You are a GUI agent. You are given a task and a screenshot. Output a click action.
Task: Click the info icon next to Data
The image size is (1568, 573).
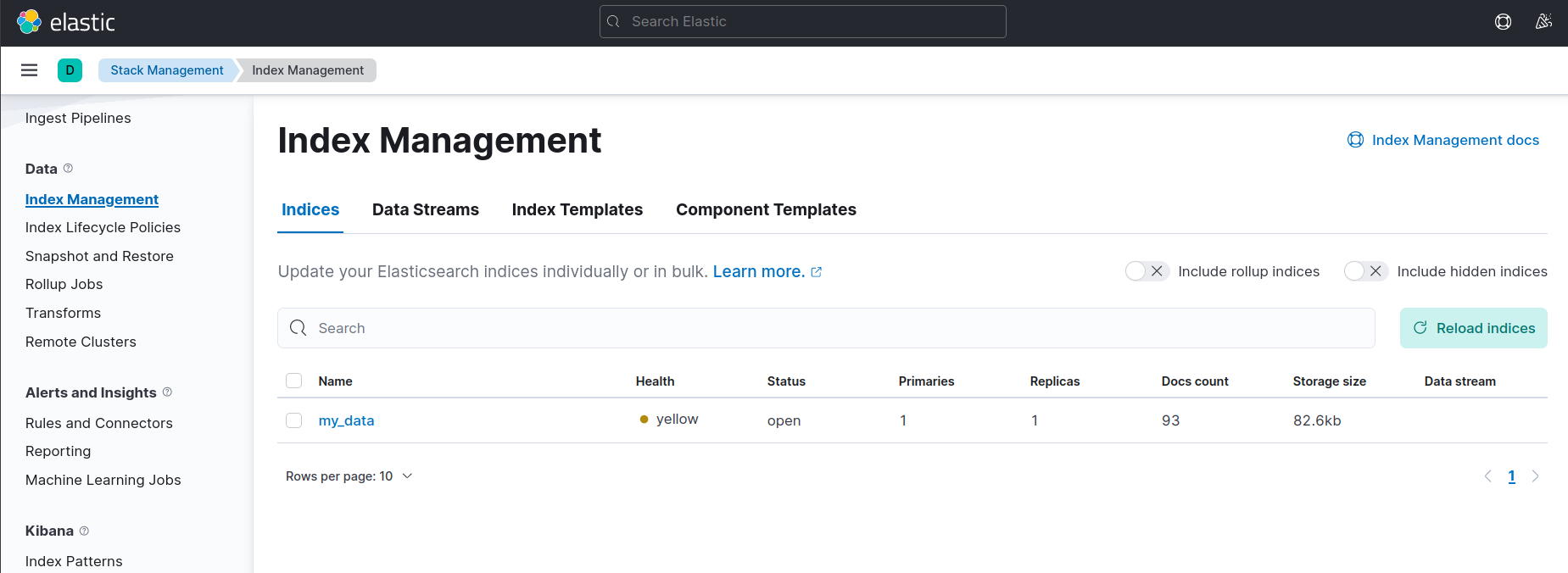click(x=69, y=169)
